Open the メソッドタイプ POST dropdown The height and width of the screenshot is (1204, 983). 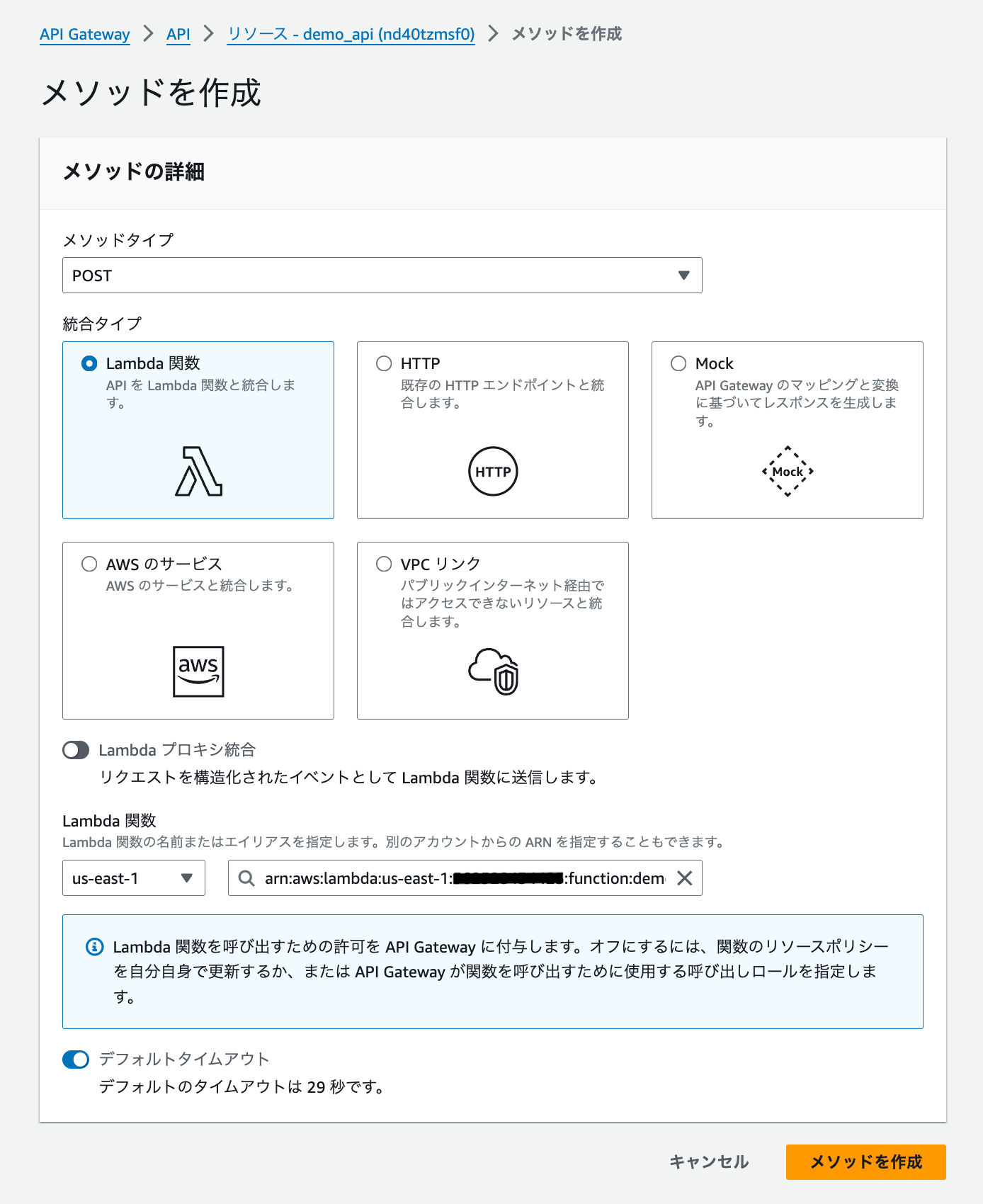pyautogui.click(x=382, y=276)
